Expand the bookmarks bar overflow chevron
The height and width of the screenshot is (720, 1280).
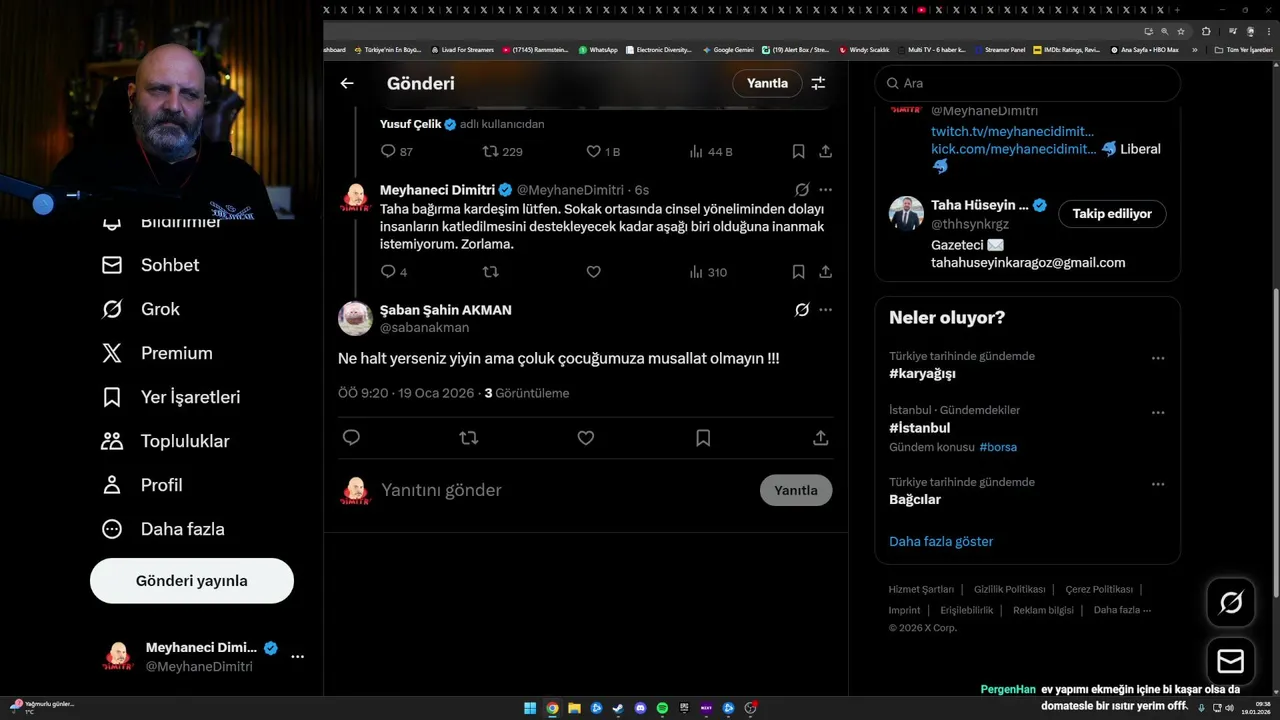click(1194, 49)
